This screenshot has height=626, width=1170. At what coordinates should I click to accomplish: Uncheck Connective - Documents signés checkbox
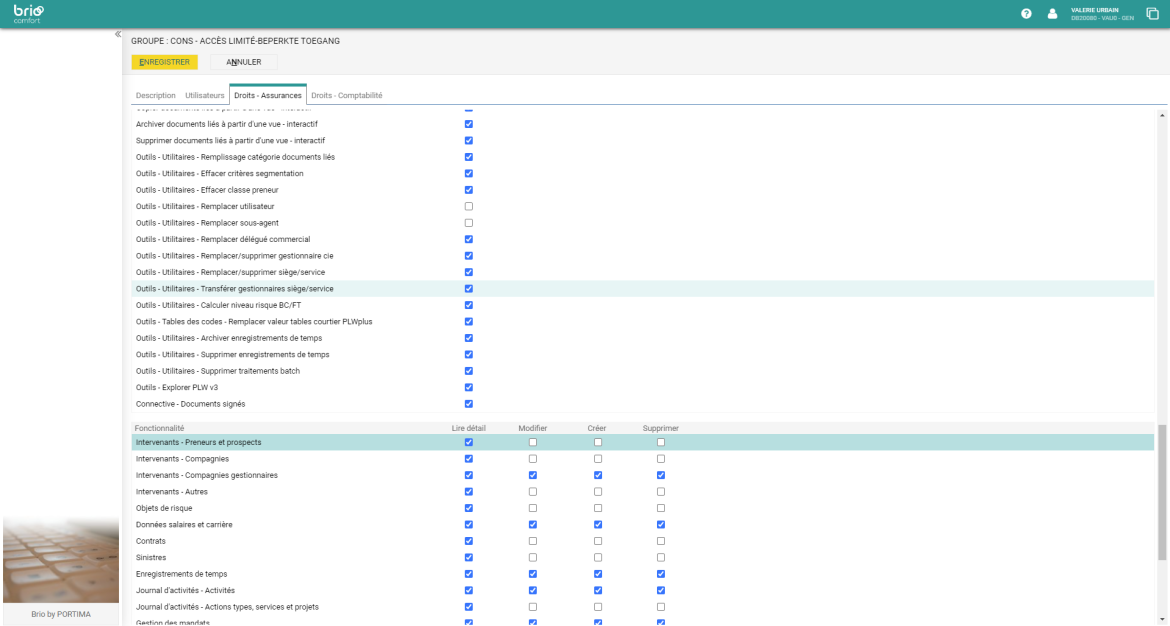tap(469, 404)
